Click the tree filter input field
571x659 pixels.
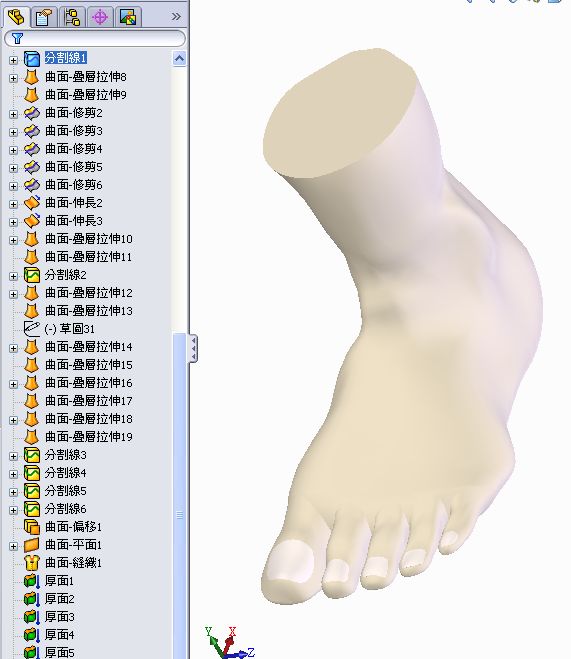click(95, 38)
